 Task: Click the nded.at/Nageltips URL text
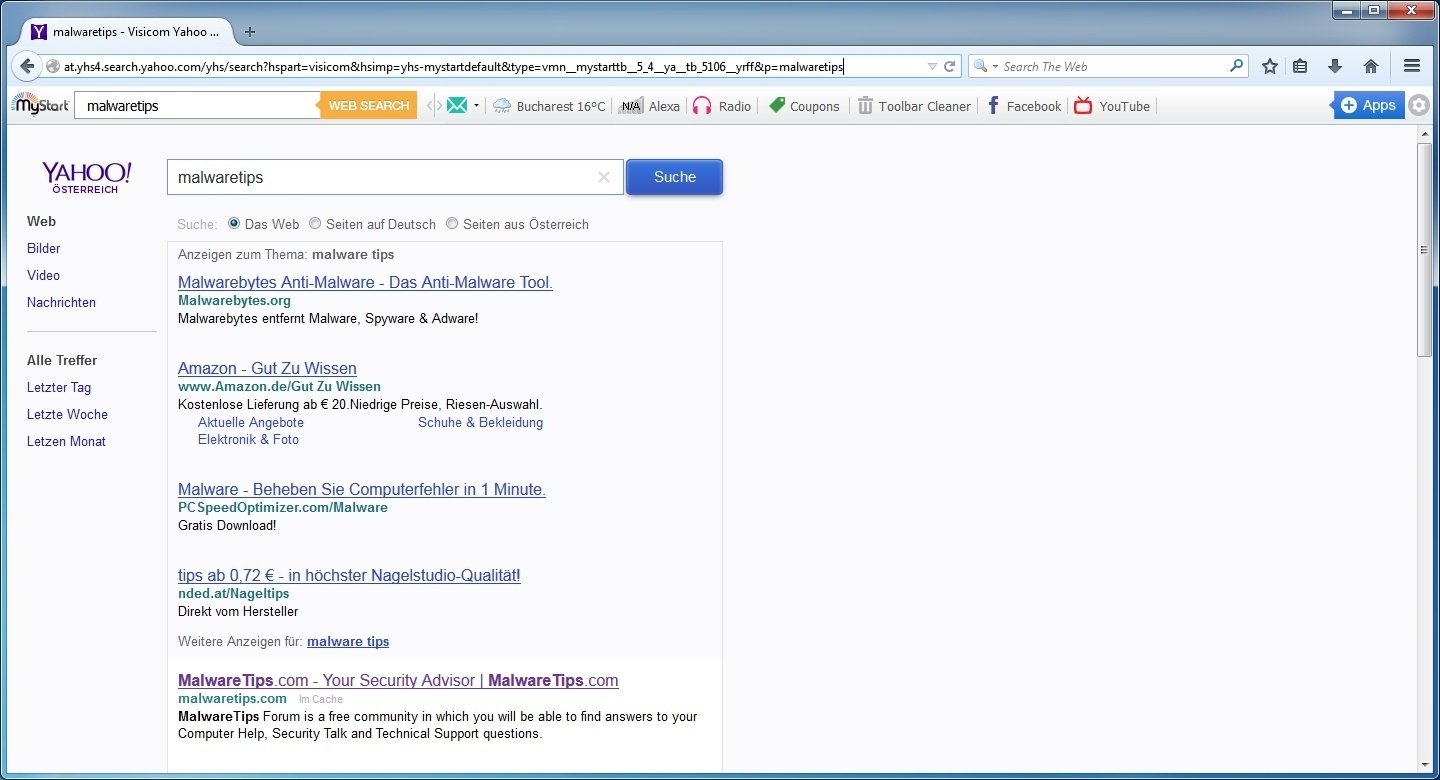point(234,593)
